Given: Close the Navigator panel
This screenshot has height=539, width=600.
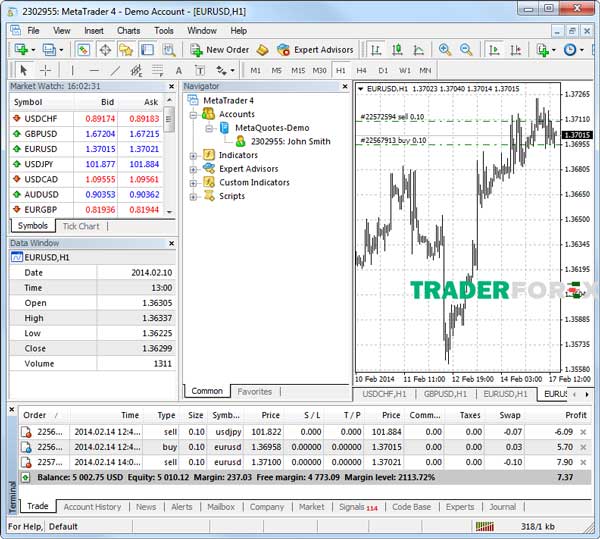Looking at the screenshot, I should click(345, 86).
